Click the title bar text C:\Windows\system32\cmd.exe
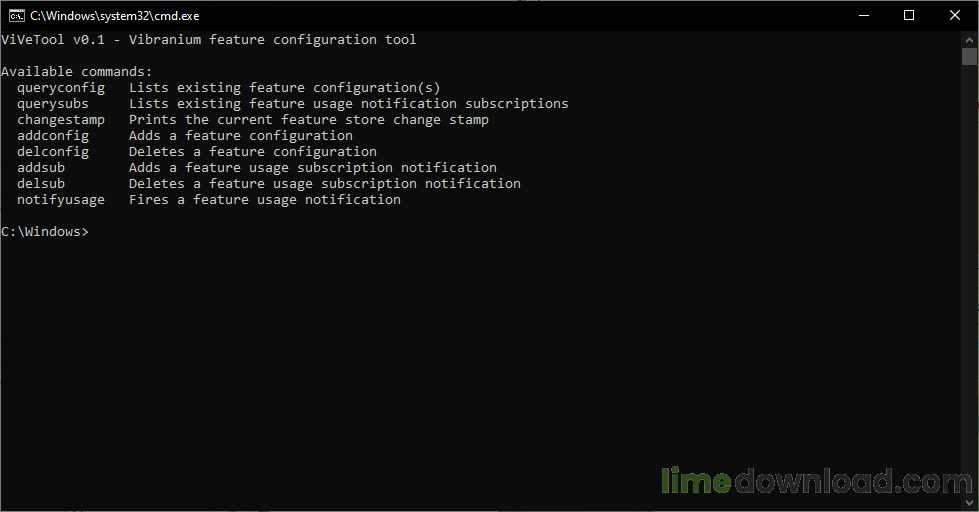979x512 pixels. click(115, 16)
